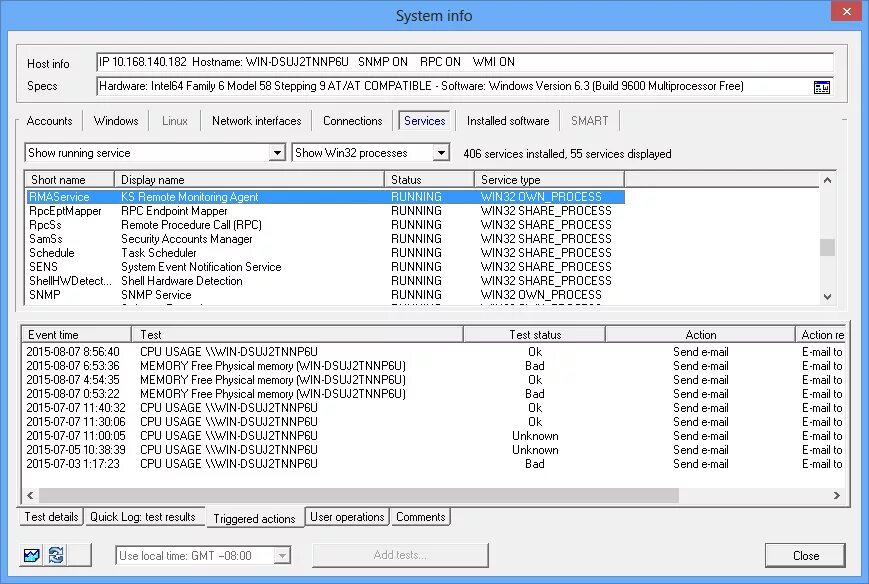The width and height of the screenshot is (869, 584).
Task: Select event 2015-07-07 11:00:05
Action: tap(434, 436)
